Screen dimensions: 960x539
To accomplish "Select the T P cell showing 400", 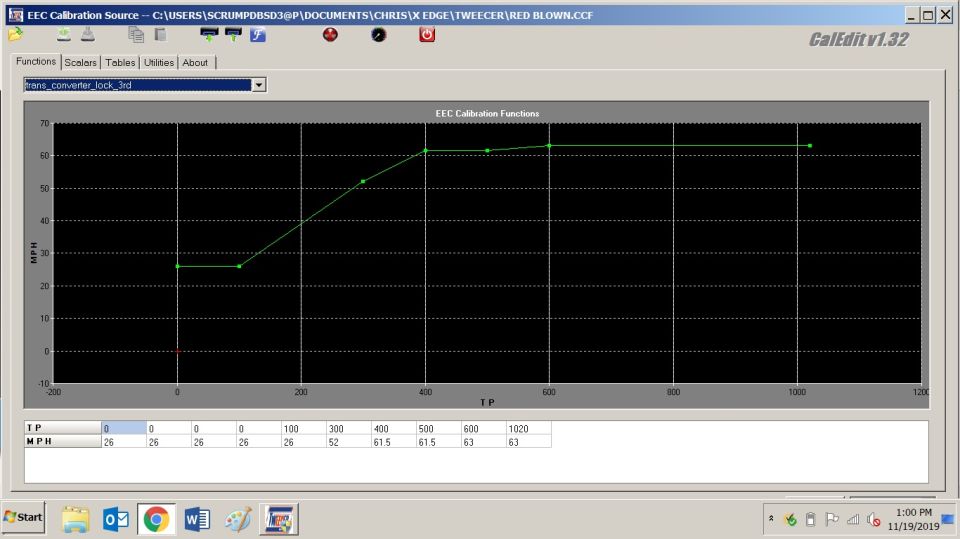I will [394, 428].
